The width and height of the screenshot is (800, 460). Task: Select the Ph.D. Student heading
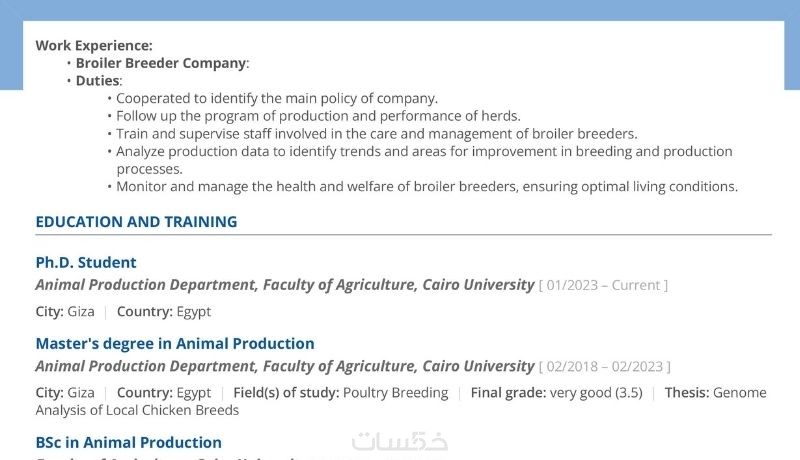pos(86,263)
